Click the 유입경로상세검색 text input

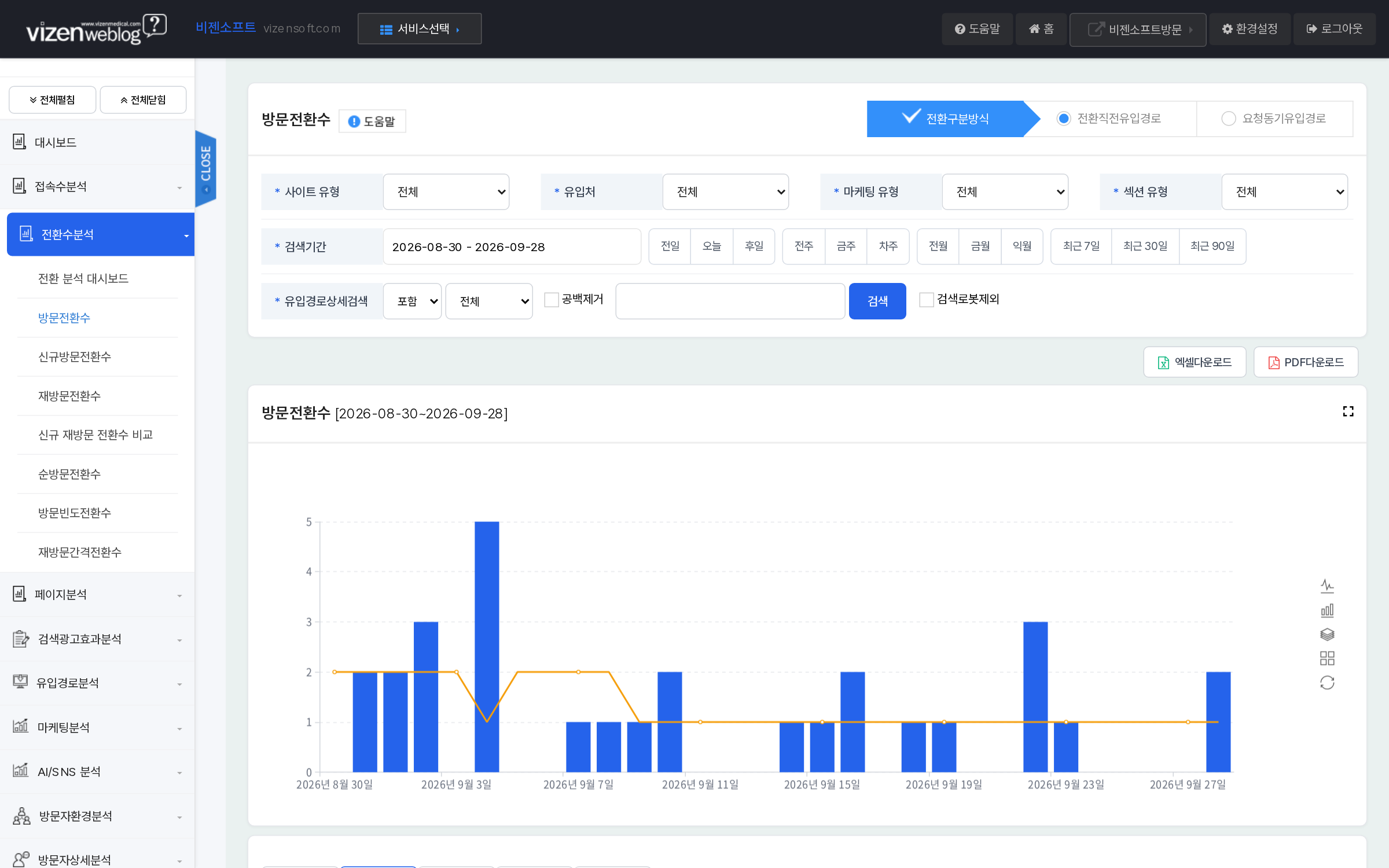click(730, 301)
